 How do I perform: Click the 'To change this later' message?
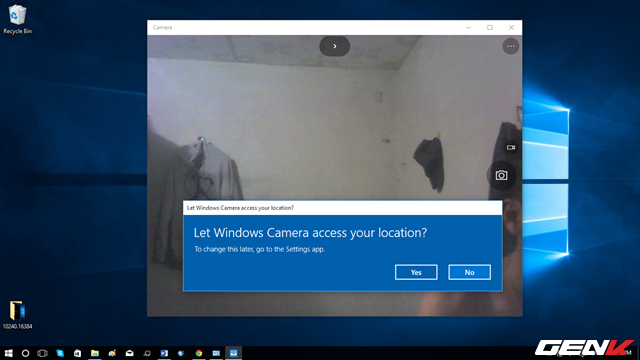(260, 249)
